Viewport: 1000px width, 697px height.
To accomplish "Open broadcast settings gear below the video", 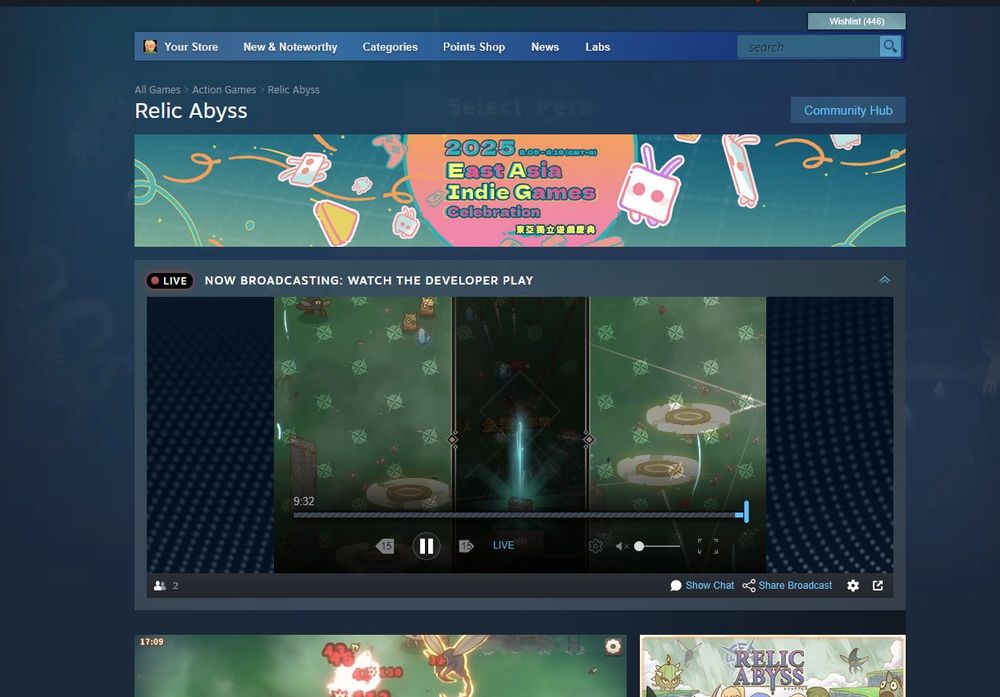I will pyautogui.click(x=853, y=585).
